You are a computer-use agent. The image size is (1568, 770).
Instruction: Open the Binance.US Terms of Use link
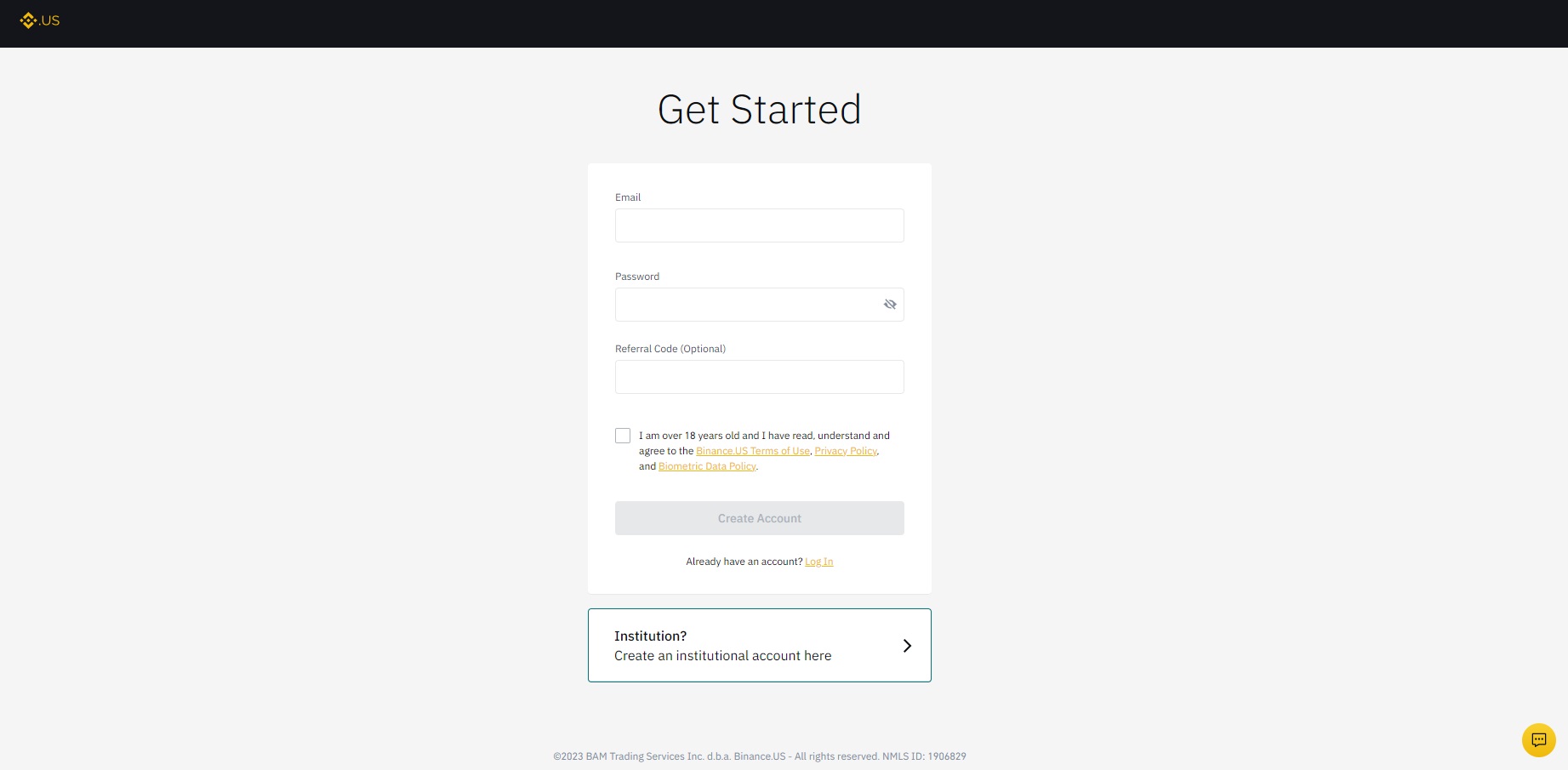click(x=753, y=451)
